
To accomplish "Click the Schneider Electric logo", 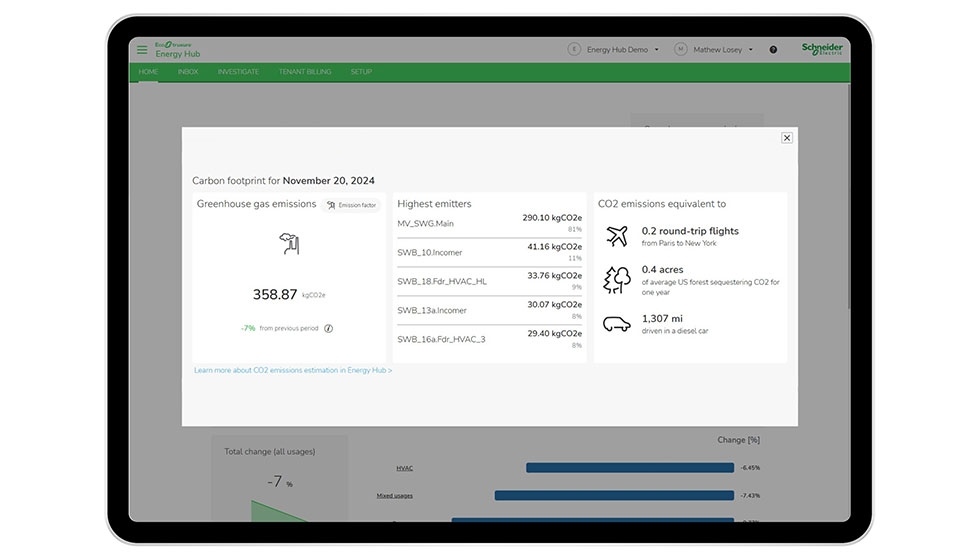I will tap(821, 49).
